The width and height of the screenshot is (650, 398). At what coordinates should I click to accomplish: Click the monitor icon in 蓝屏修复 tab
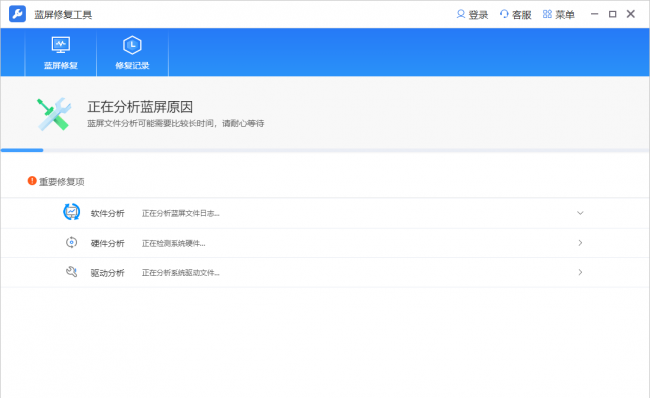point(61,45)
